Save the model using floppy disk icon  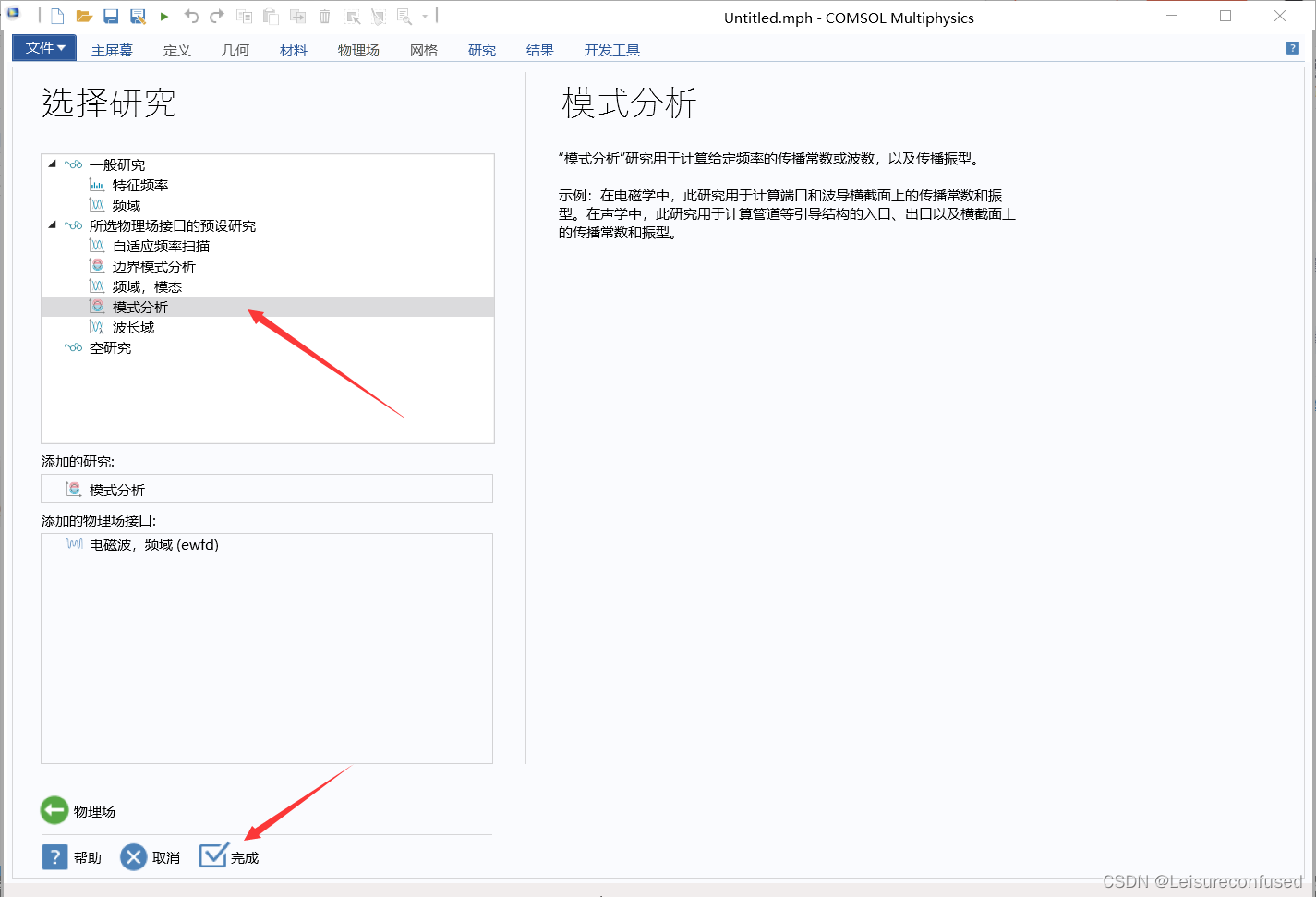(111, 16)
